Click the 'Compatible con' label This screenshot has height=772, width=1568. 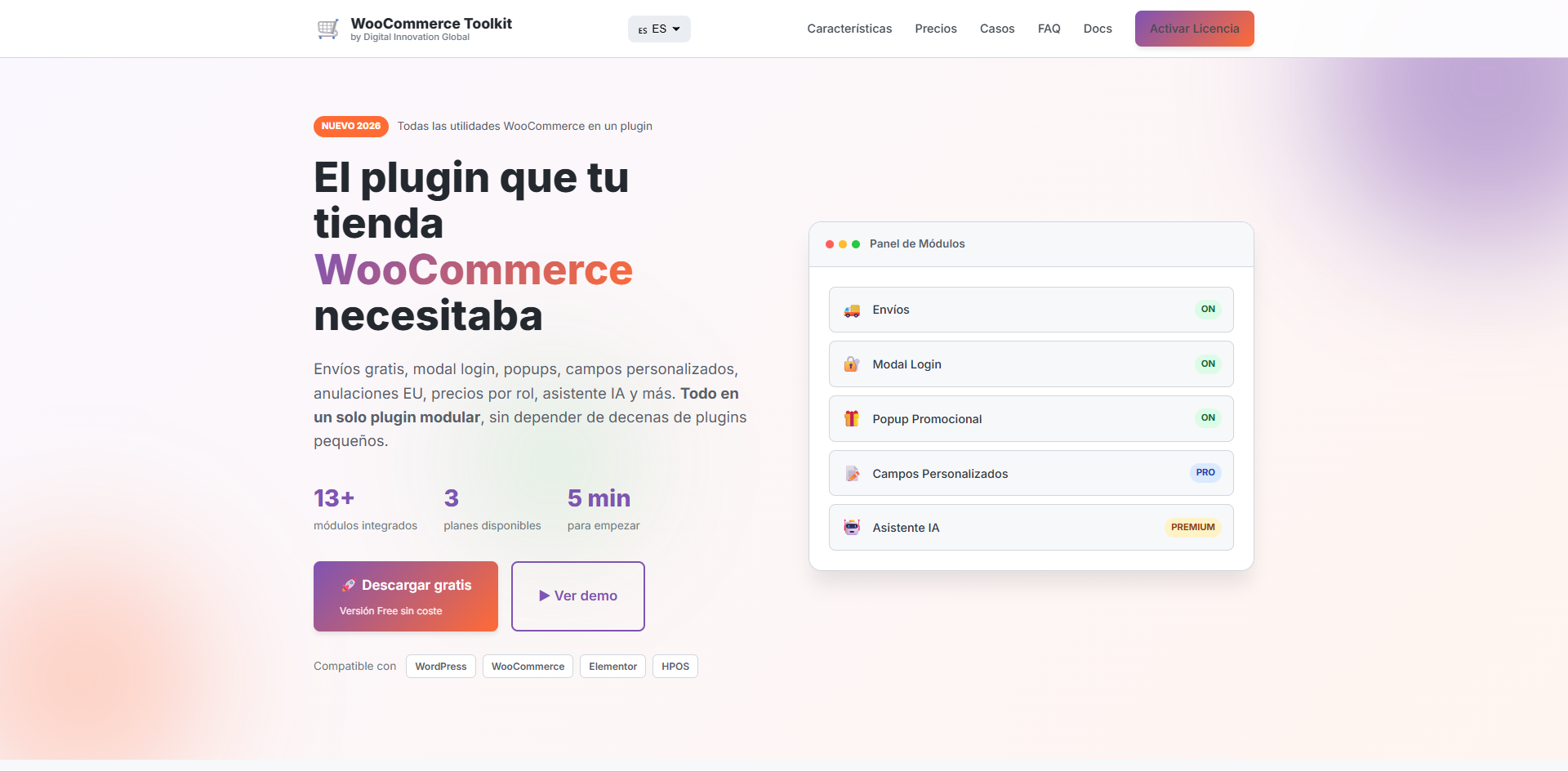coord(354,667)
